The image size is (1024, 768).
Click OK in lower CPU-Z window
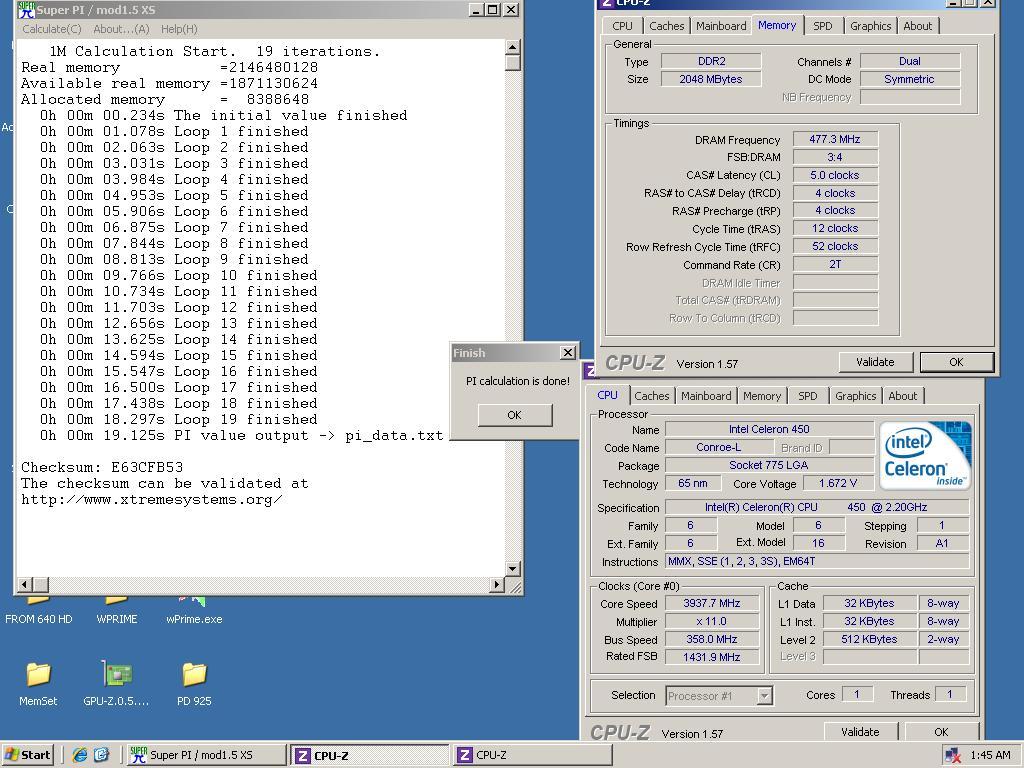pyautogui.click(x=941, y=731)
